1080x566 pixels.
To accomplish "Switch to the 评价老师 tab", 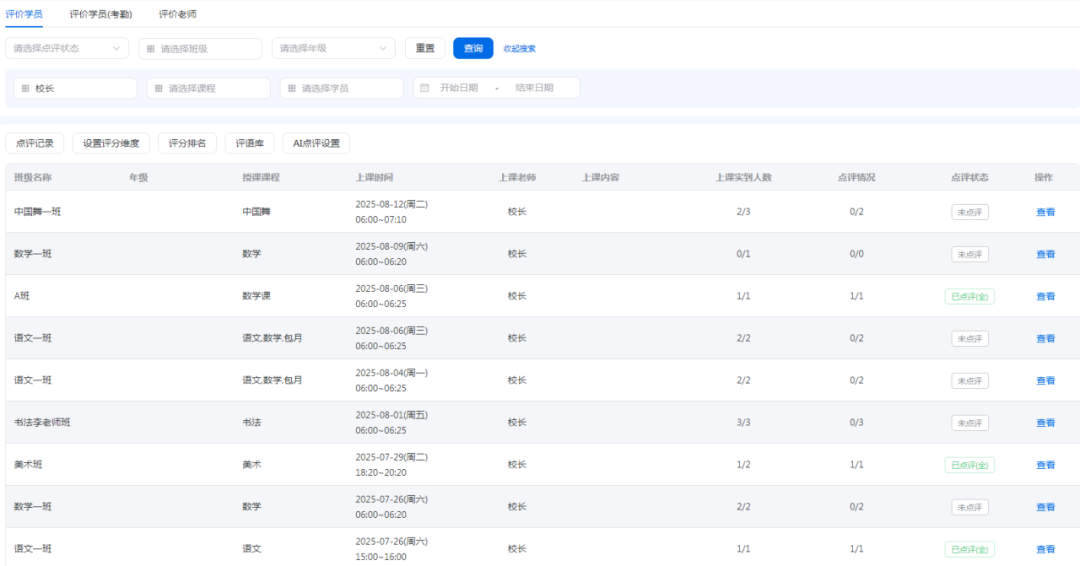I will tap(178, 14).
